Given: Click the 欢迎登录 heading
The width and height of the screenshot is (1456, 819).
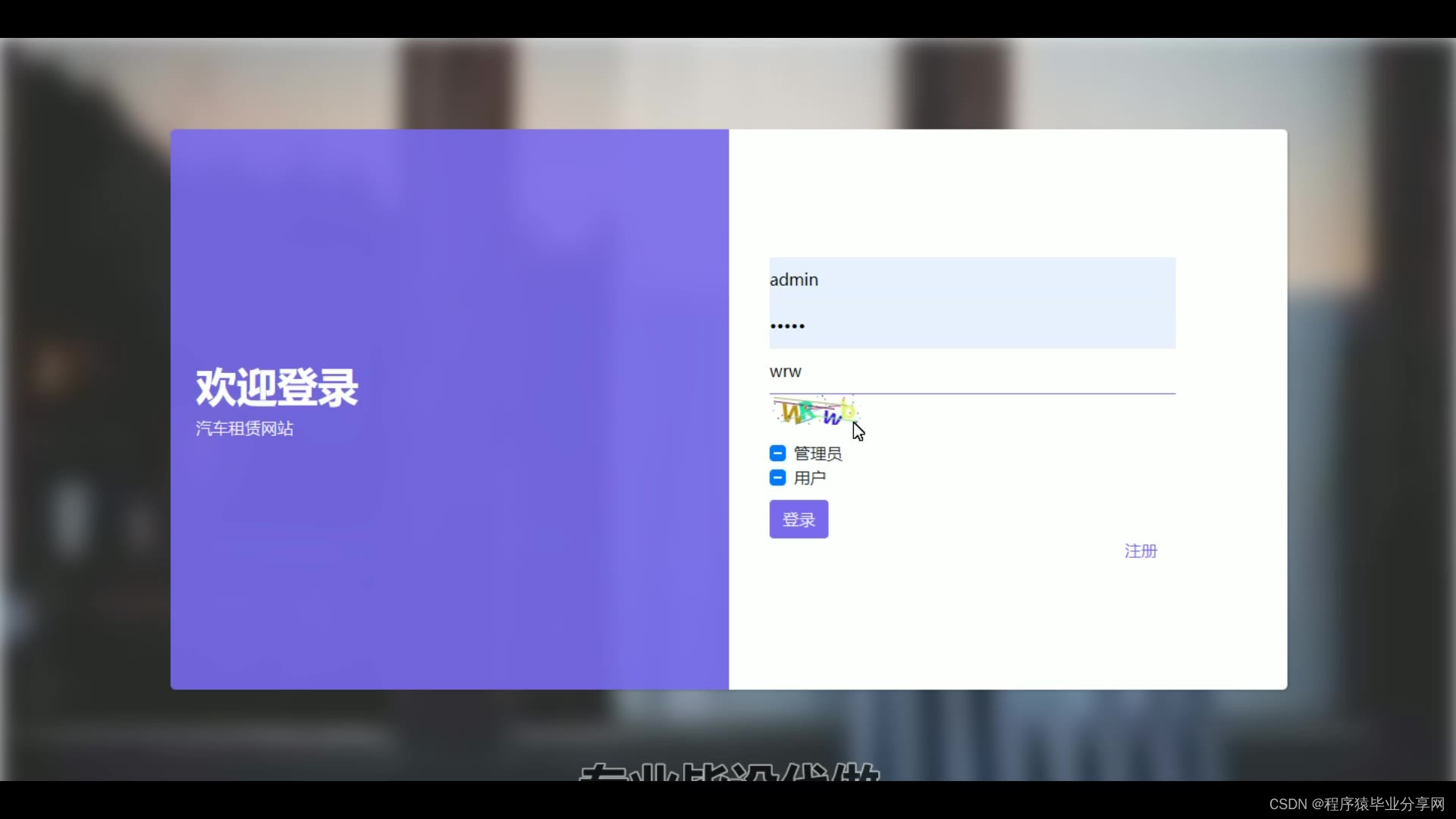Looking at the screenshot, I should [x=277, y=388].
